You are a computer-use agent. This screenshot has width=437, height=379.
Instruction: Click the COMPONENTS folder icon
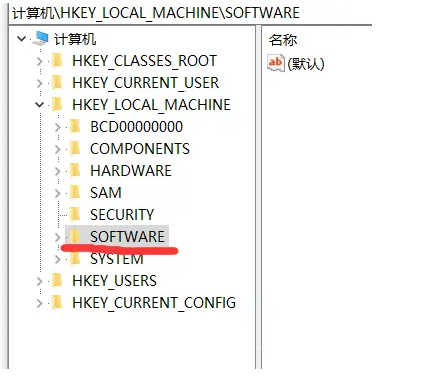76,149
